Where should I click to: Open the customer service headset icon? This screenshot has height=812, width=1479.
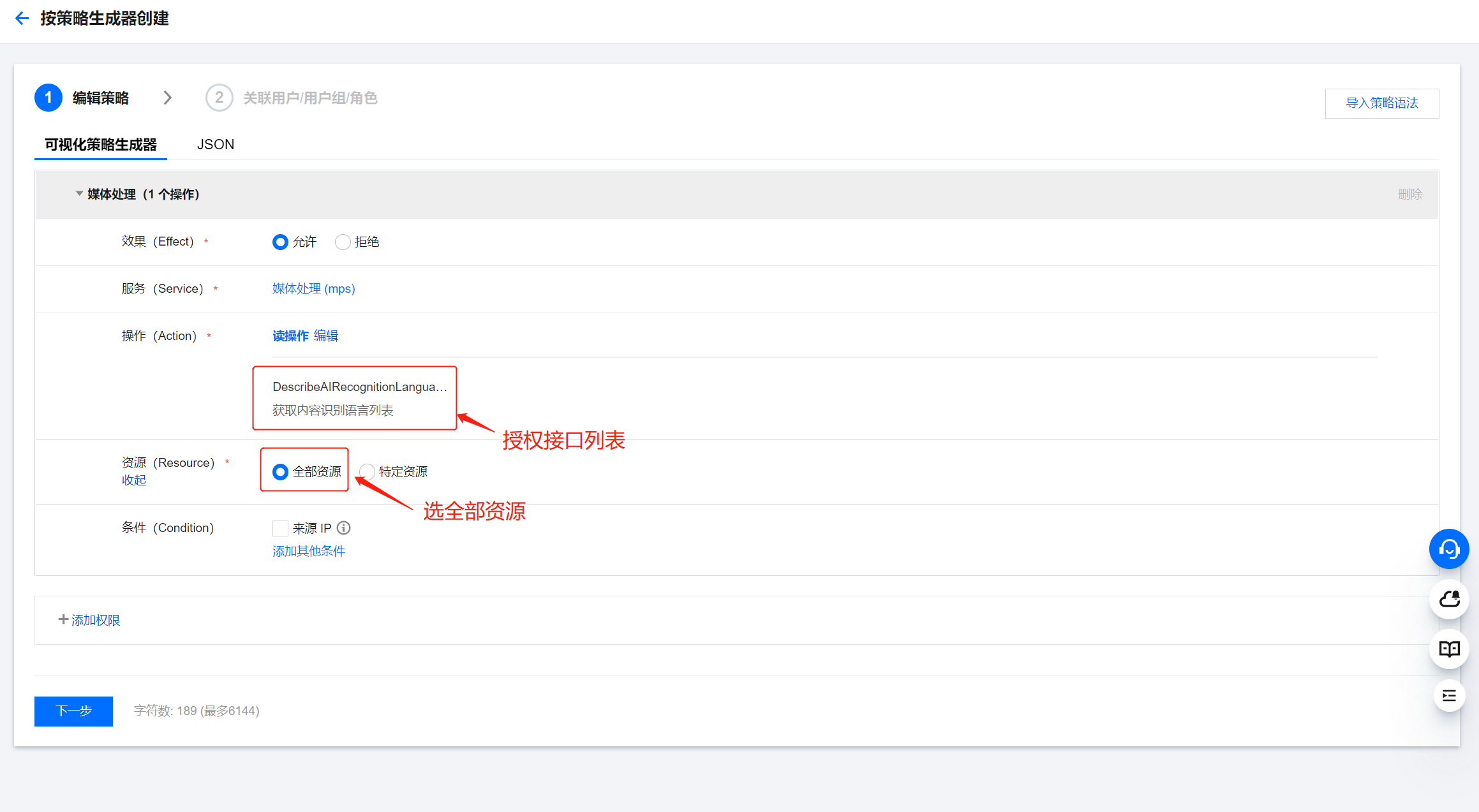coord(1449,549)
